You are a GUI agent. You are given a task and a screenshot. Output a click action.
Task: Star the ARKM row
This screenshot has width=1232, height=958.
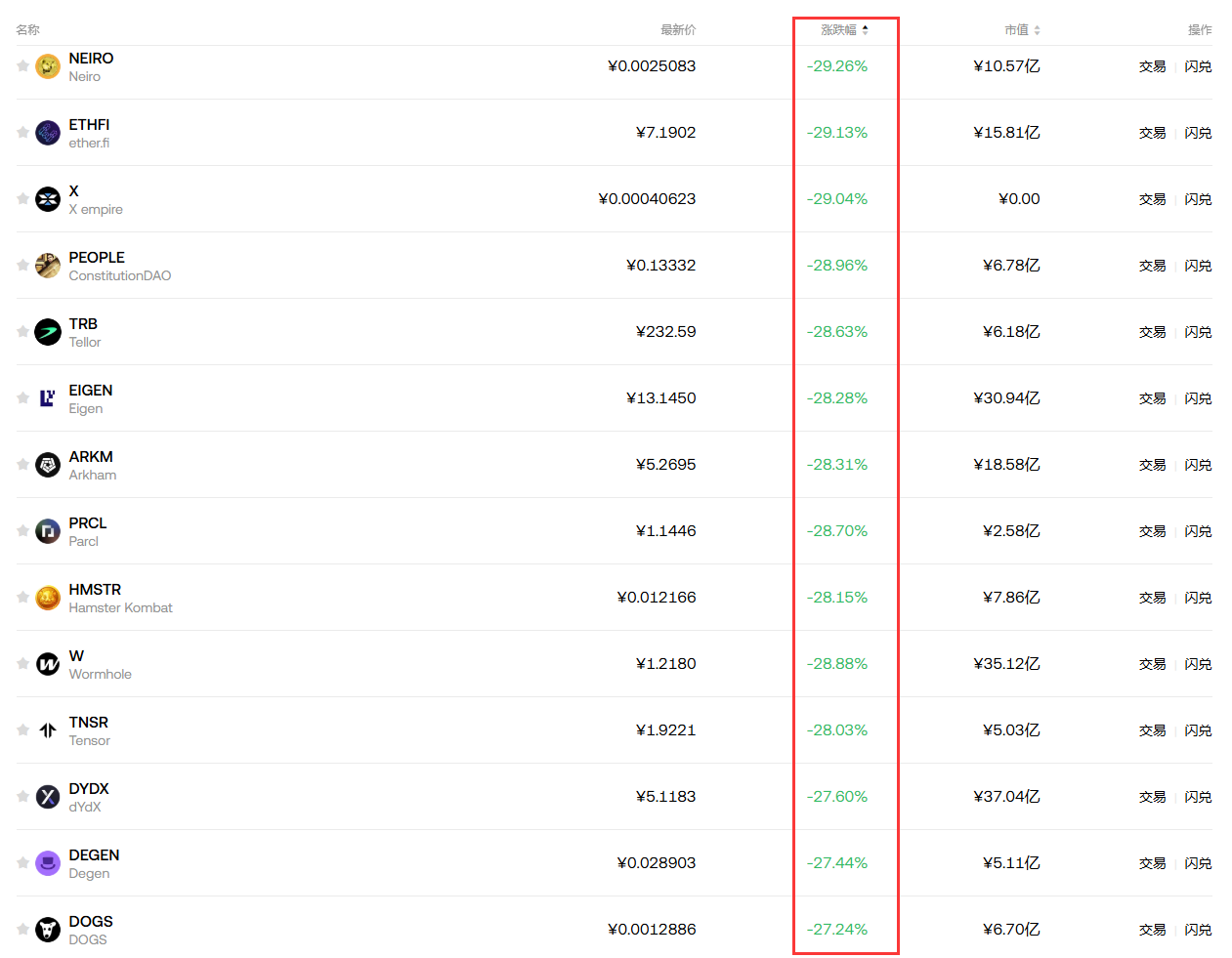coord(22,464)
